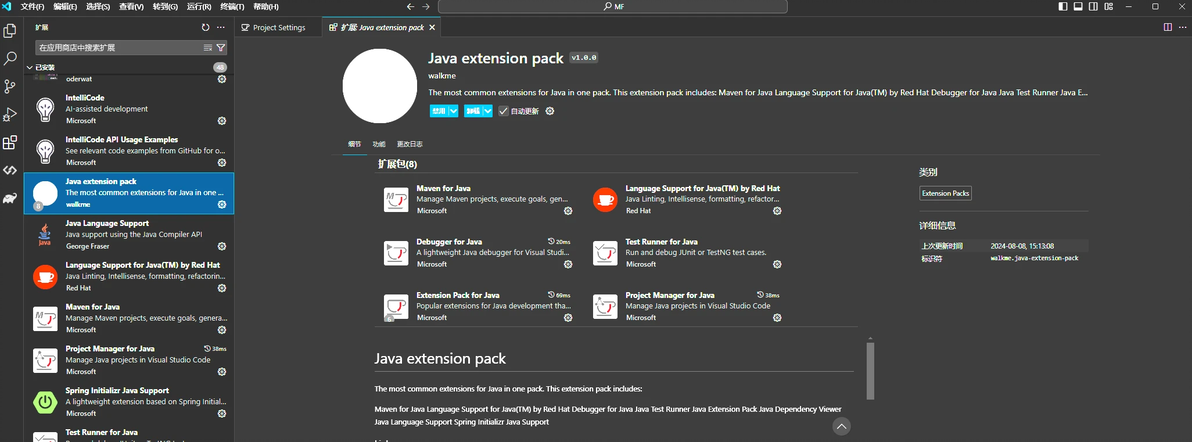
Task: Click the split editor right icon
Action: pos(1167,28)
